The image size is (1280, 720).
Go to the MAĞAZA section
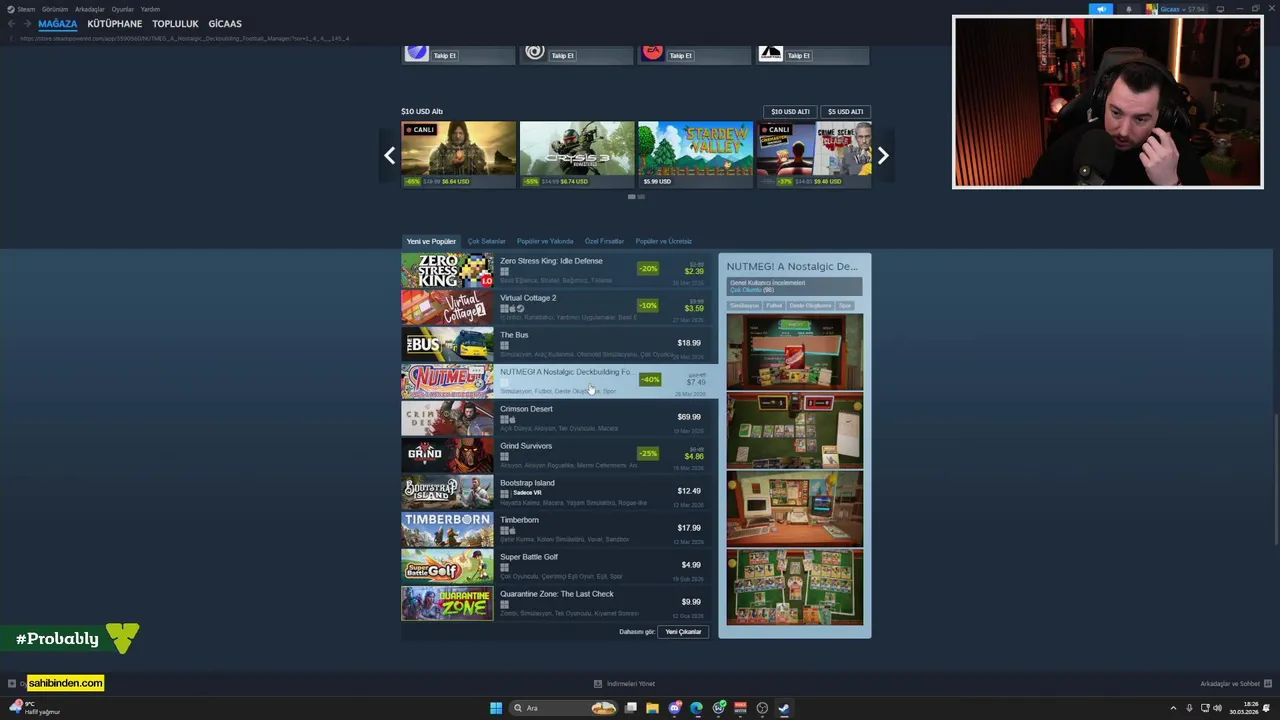(x=58, y=24)
